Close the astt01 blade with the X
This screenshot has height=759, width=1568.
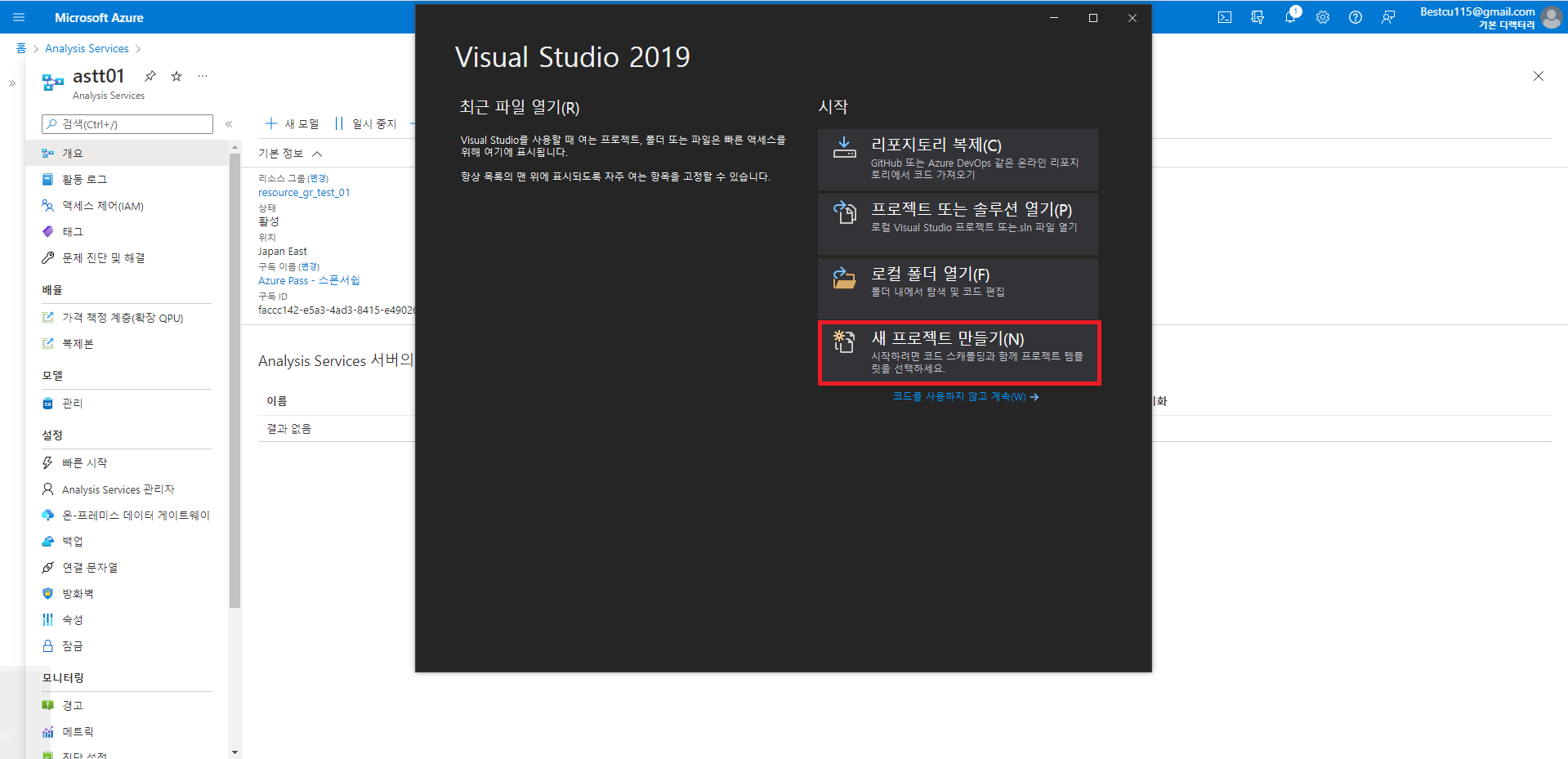(1539, 76)
